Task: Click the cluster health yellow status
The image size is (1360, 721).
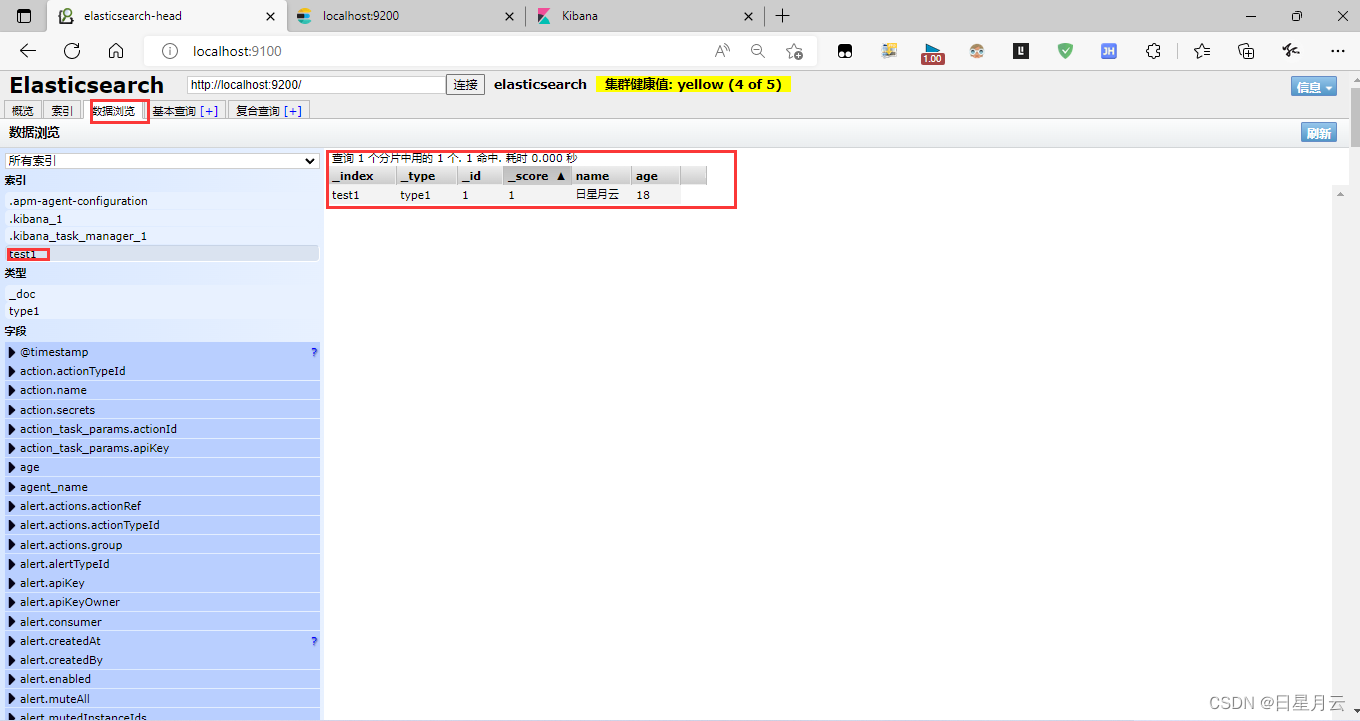Action: point(693,85)
